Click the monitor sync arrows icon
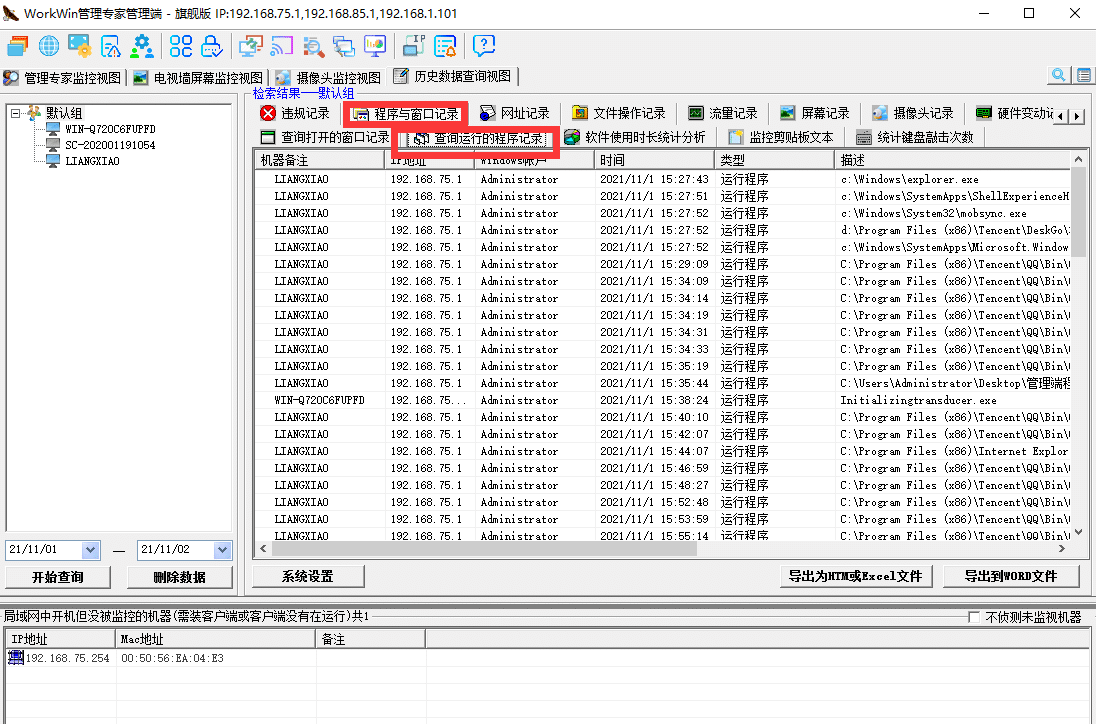Image resolution: width=1096 pixels, height=724 pixels. (x=250, y=46)
